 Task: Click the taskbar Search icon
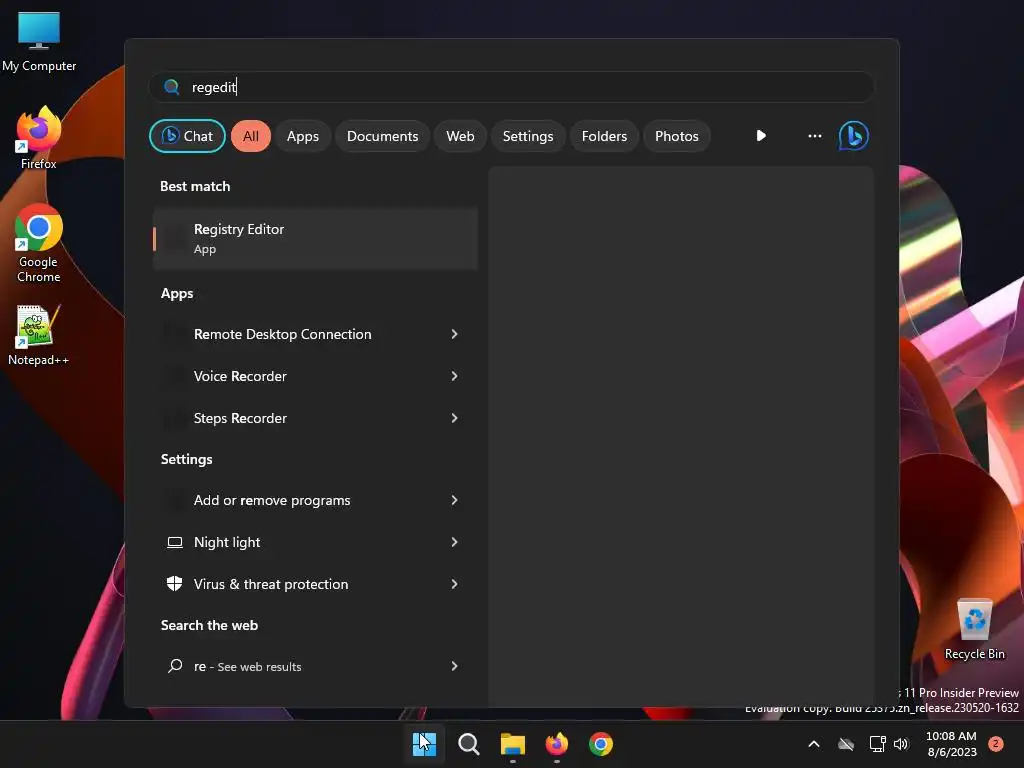468,744
